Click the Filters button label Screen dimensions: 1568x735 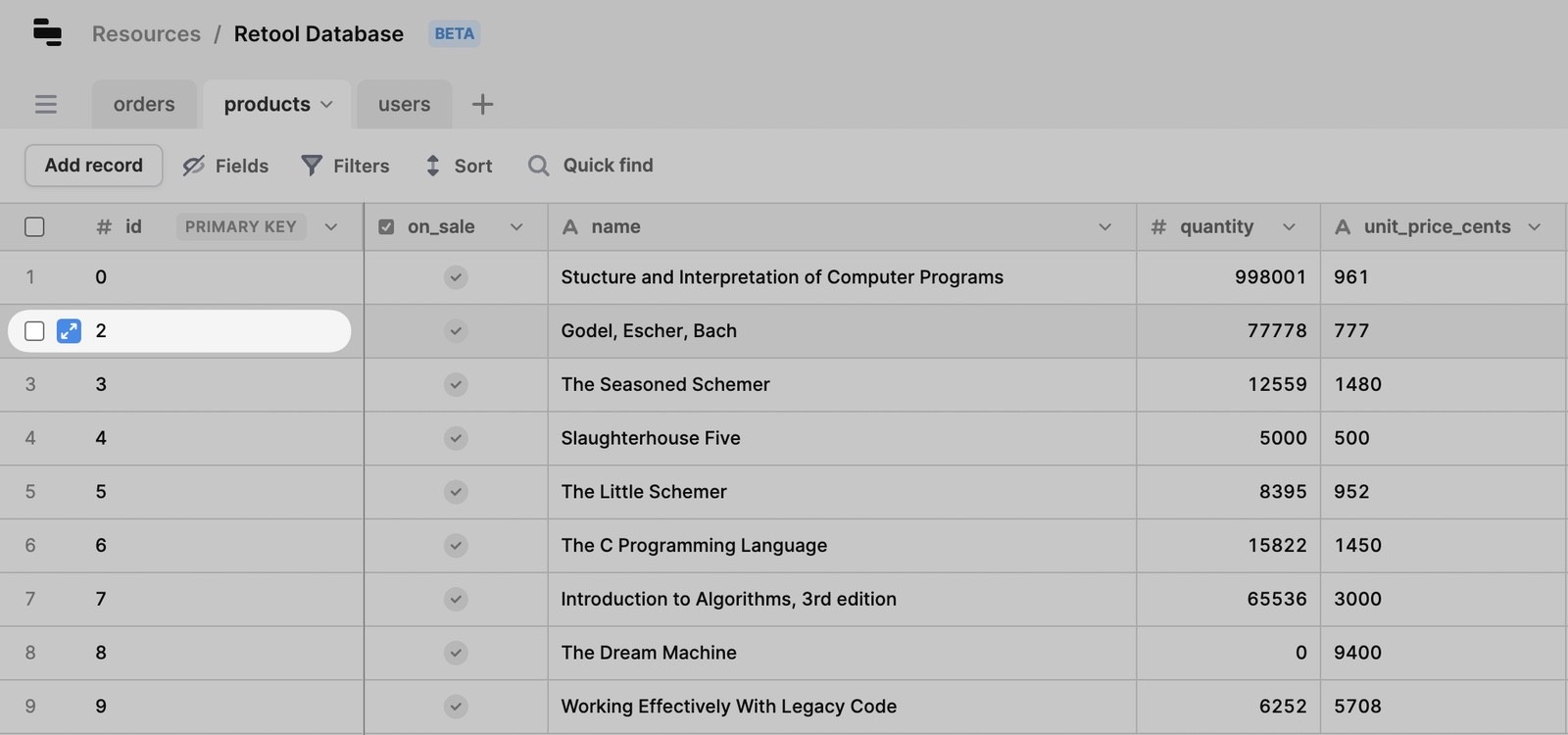(362, 166)
